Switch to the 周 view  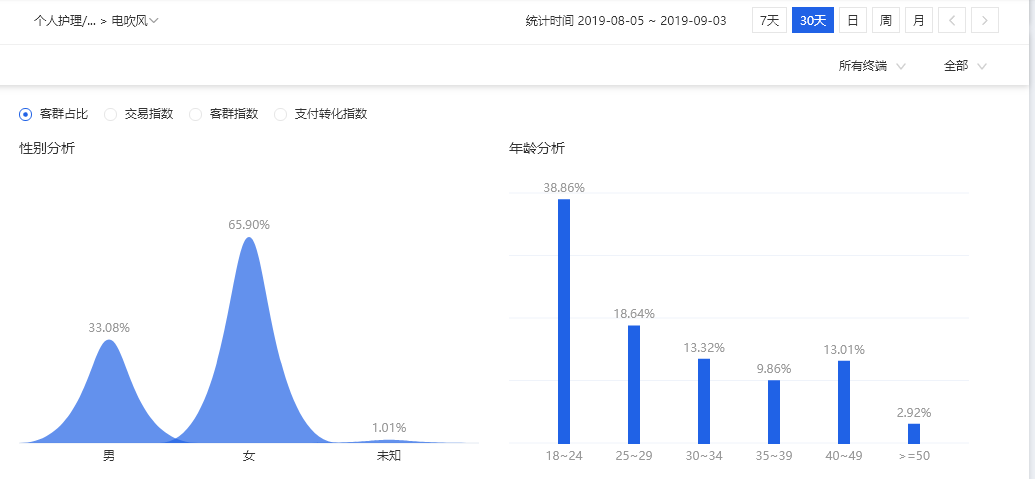(886, 20)
